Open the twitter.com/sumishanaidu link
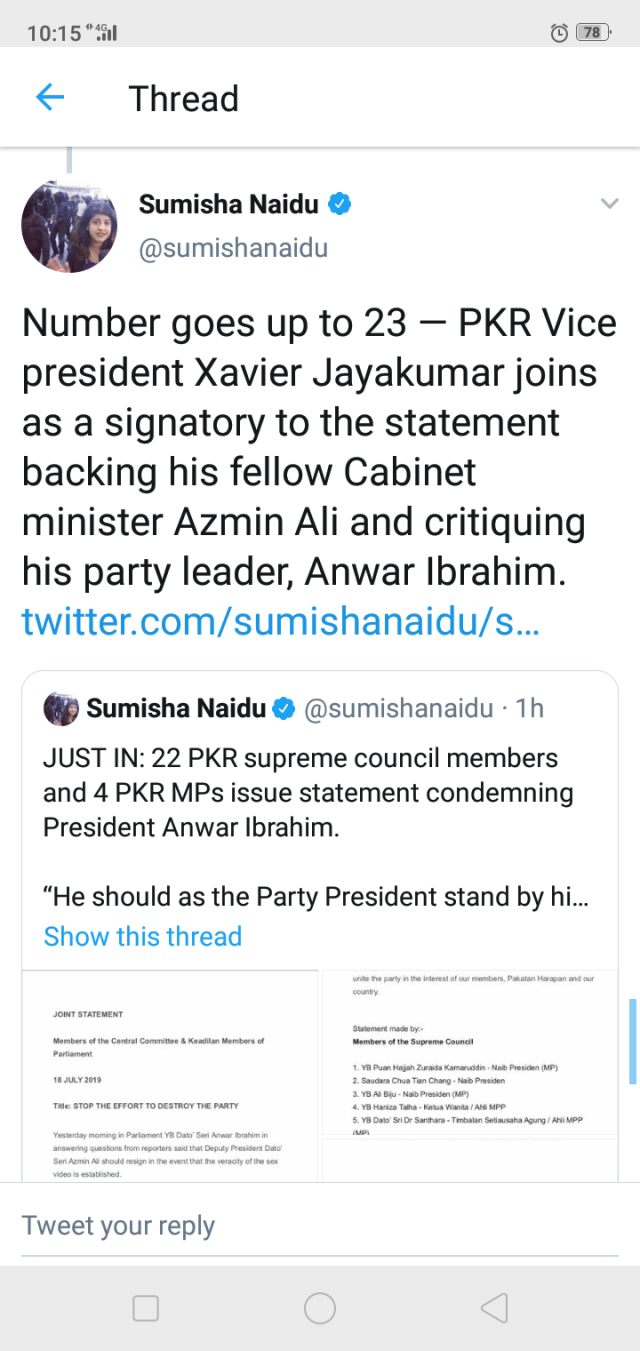Image resolution: width=640 pixels, height=1351 pixels. click(x=281, y=621)
